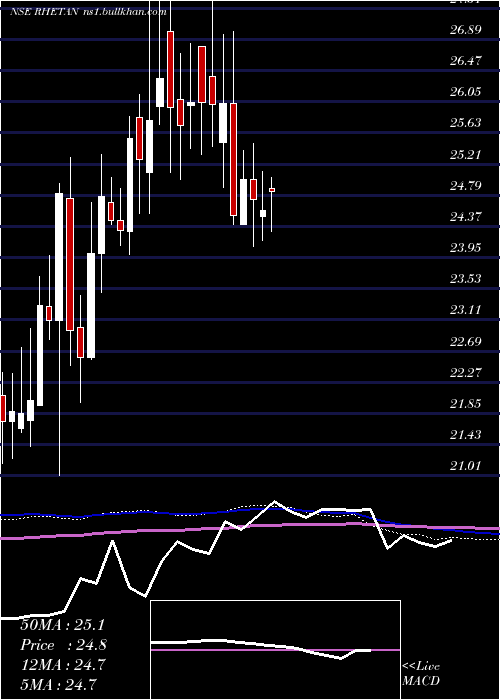Click the 23.95 price axis label
This screenshot has width=500, height=700.
466,247
